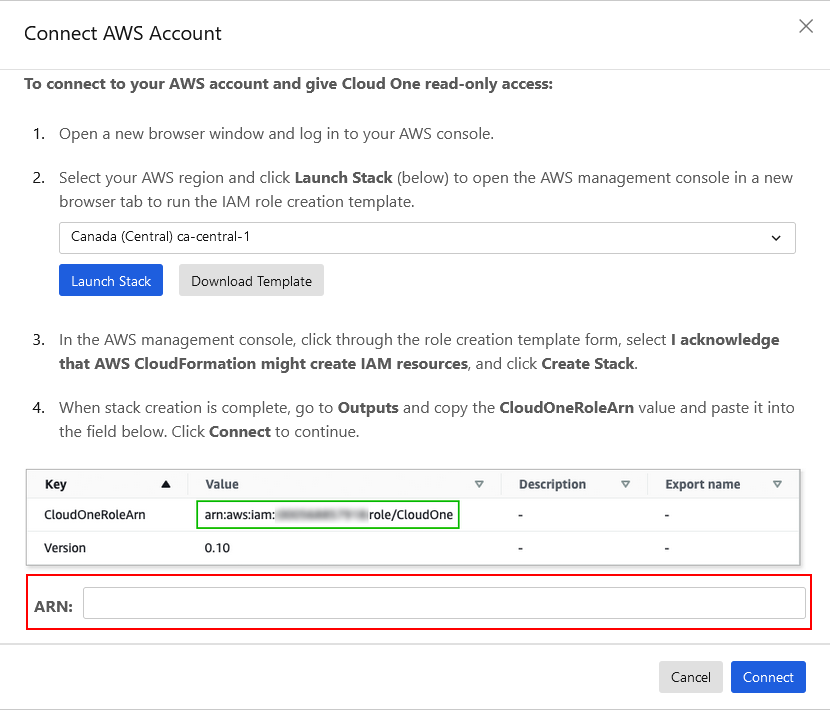Click the Export name column header label
830x710 pixels.
point(702,484)
